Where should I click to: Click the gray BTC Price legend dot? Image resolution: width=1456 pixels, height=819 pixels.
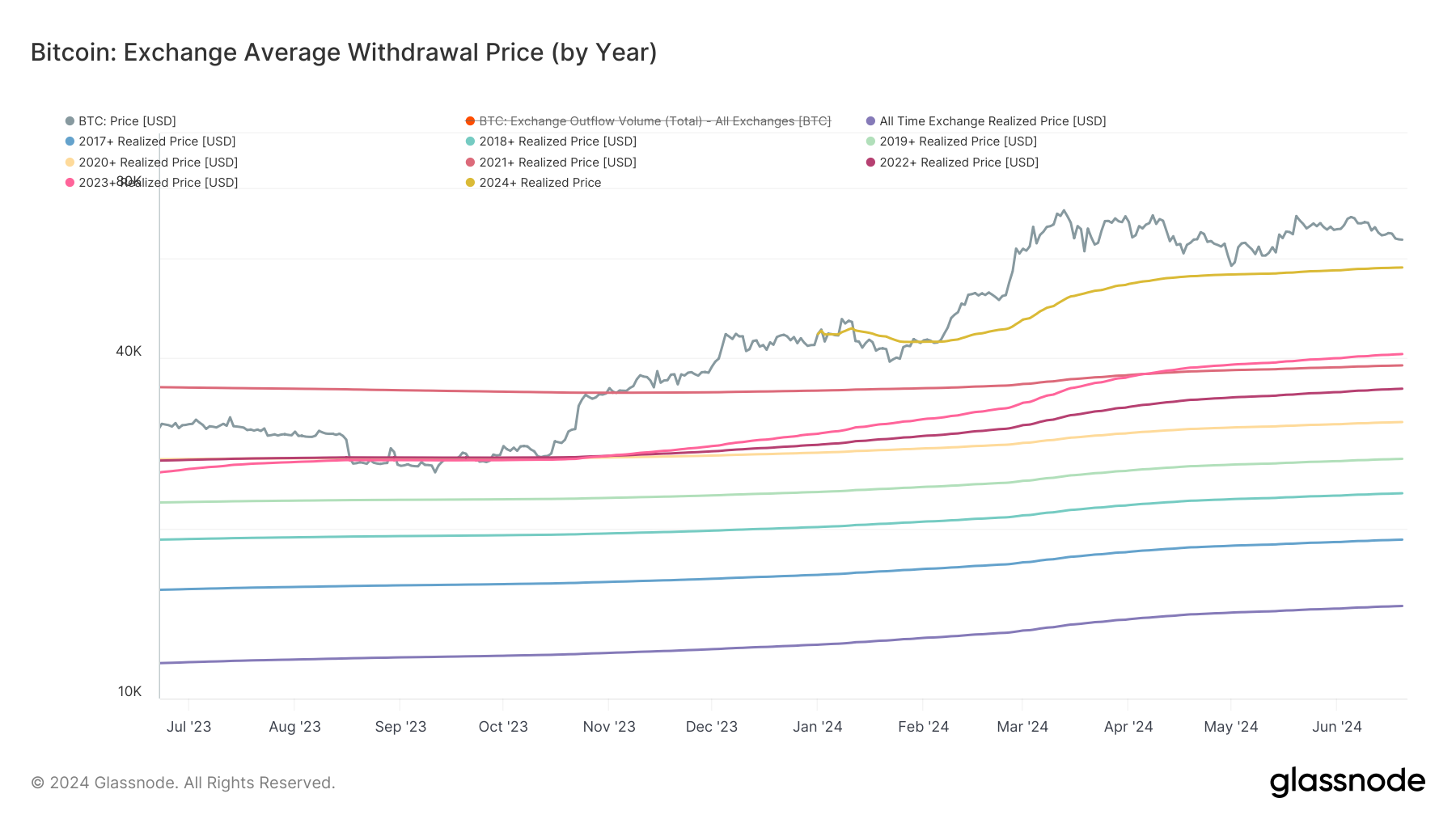point(70,121)
